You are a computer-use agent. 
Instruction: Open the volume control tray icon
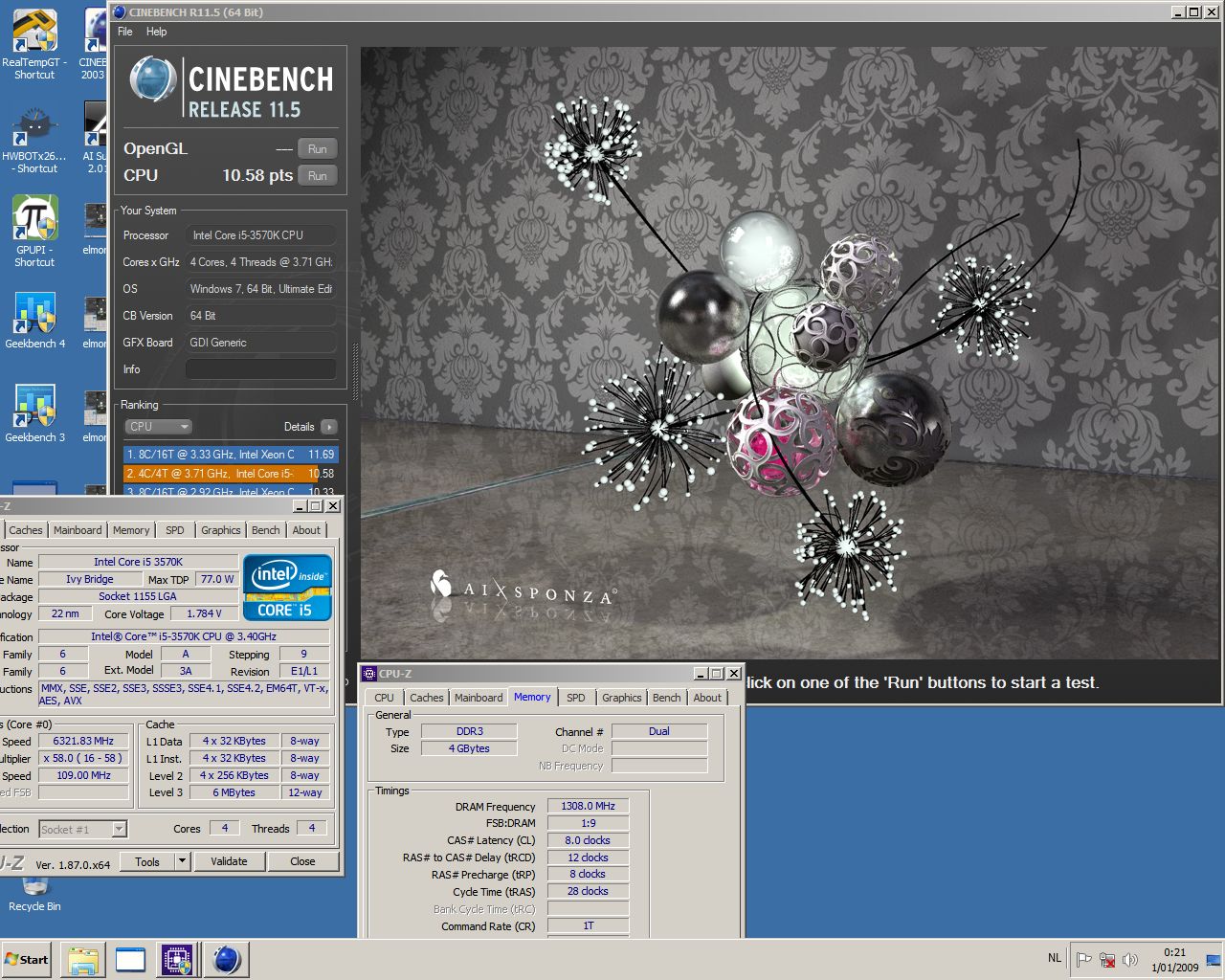1130,960
